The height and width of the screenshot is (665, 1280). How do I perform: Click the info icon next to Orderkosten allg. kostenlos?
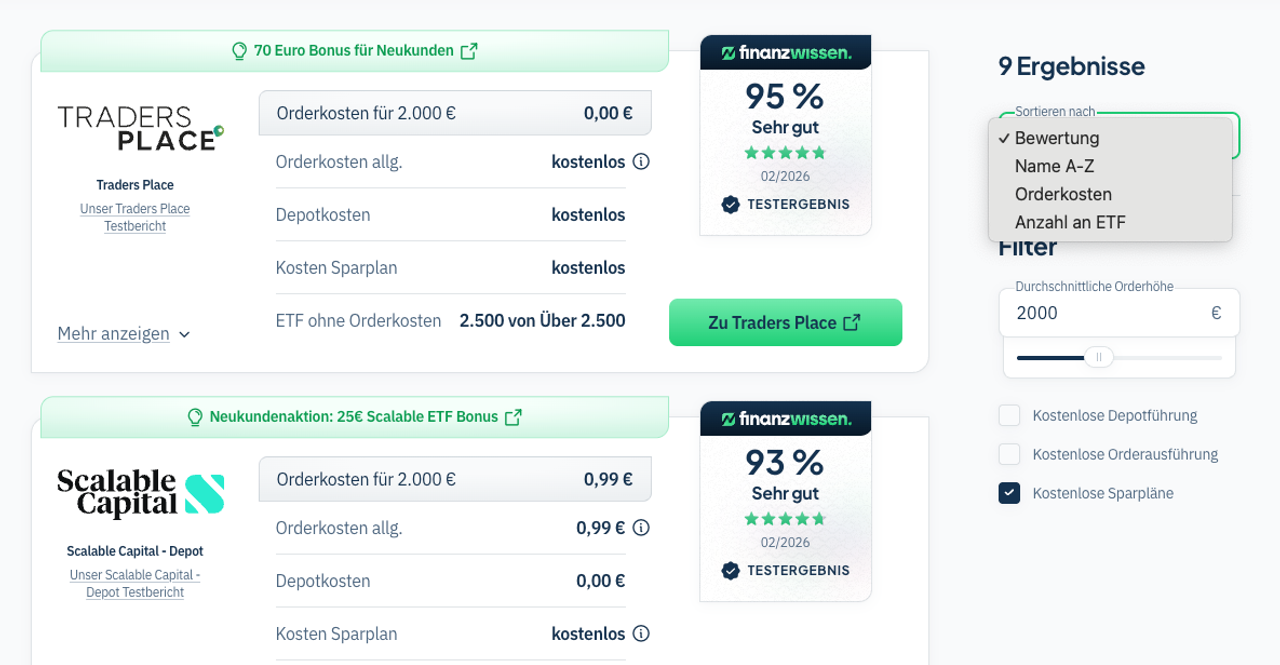(641, 161)
